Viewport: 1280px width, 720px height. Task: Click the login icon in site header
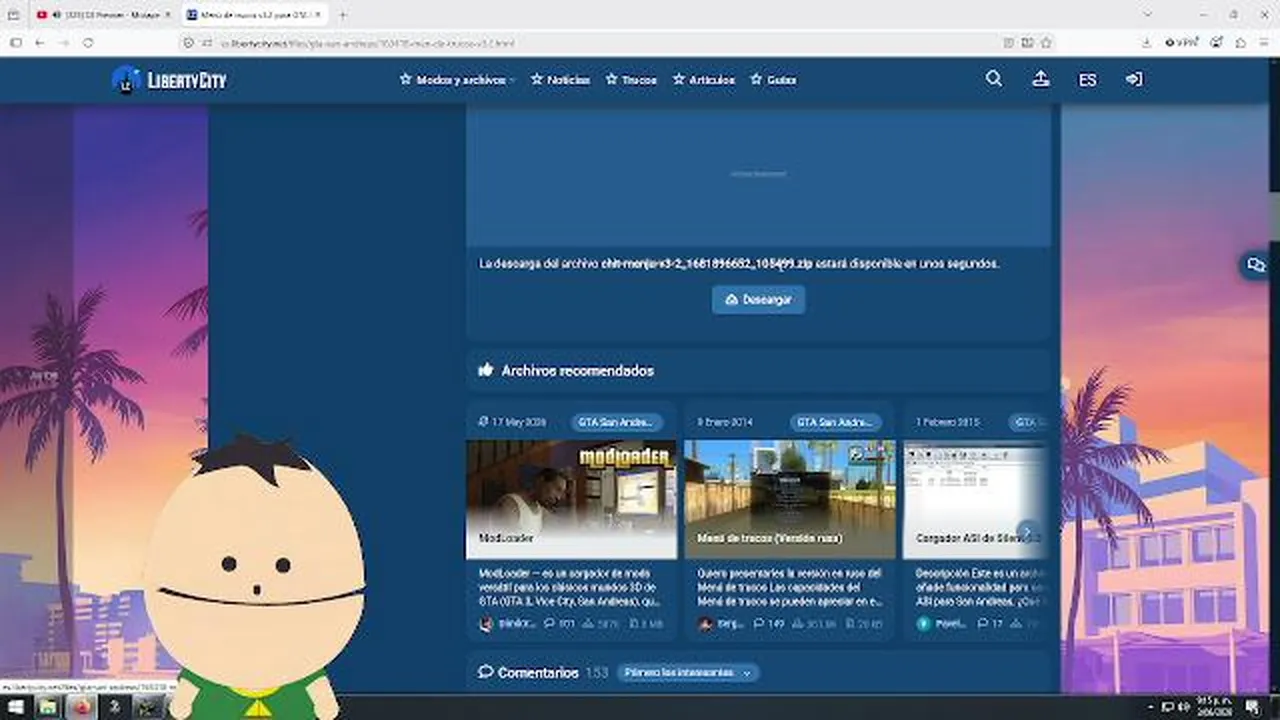tap(1134, 79)
